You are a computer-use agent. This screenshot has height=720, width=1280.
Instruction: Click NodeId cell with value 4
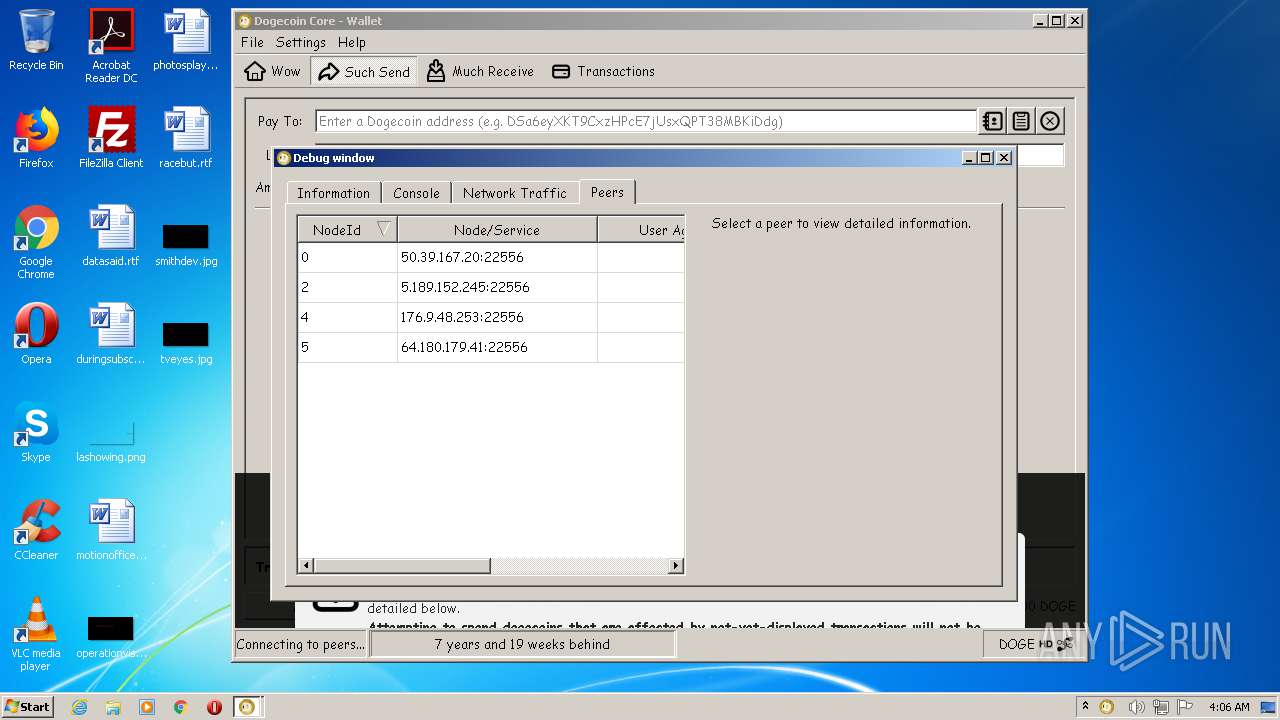347,317
